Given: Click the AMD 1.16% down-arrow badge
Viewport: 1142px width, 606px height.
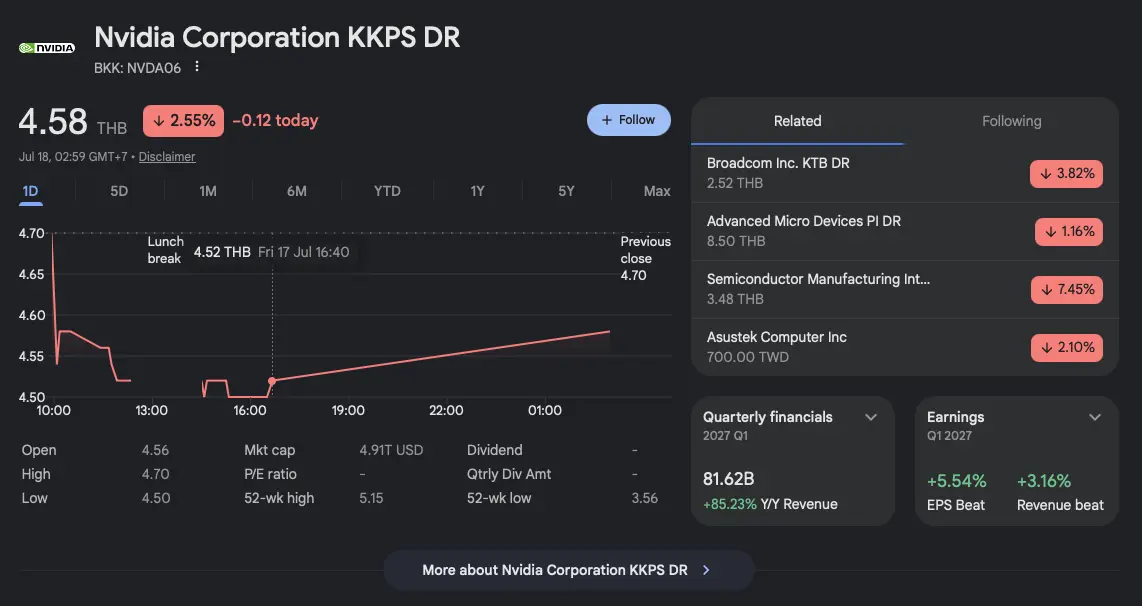Looking at the screenshot, I should point(1068,232).
